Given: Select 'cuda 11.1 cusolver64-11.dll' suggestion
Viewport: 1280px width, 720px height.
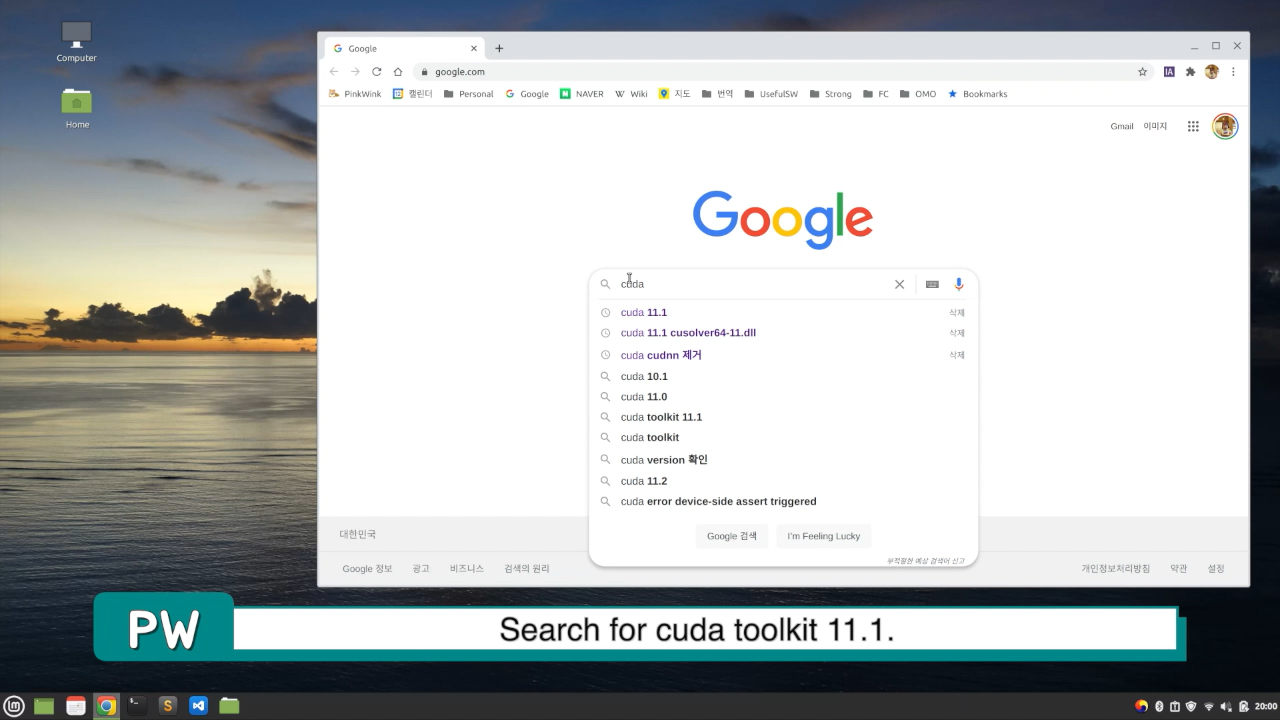Looking at the screenshot, I should click(782, 333).
